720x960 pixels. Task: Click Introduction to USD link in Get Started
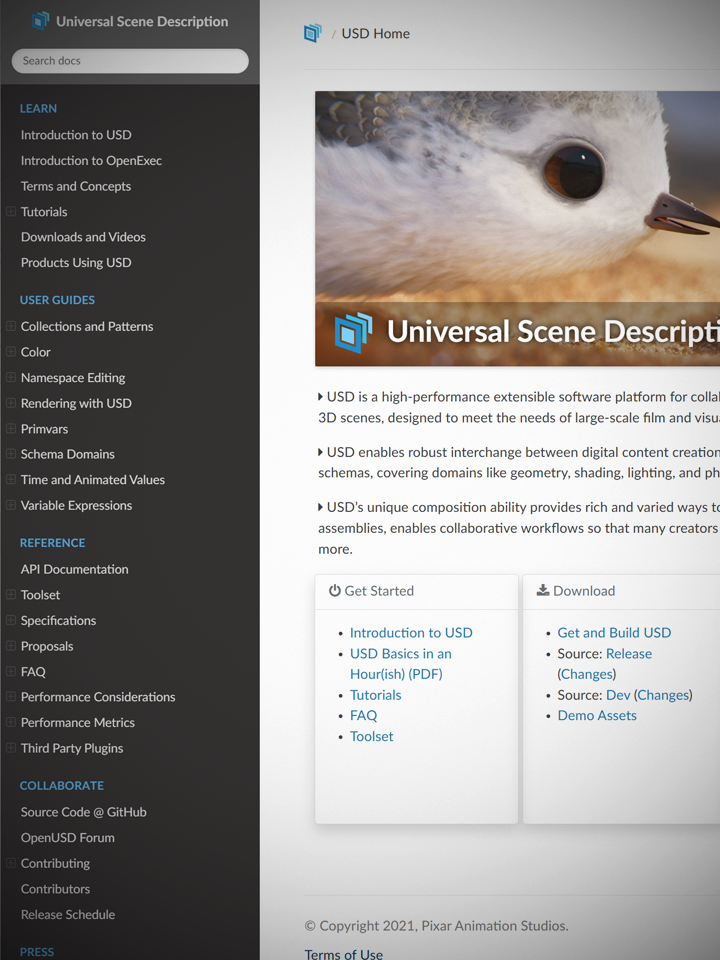coord(411,632)
